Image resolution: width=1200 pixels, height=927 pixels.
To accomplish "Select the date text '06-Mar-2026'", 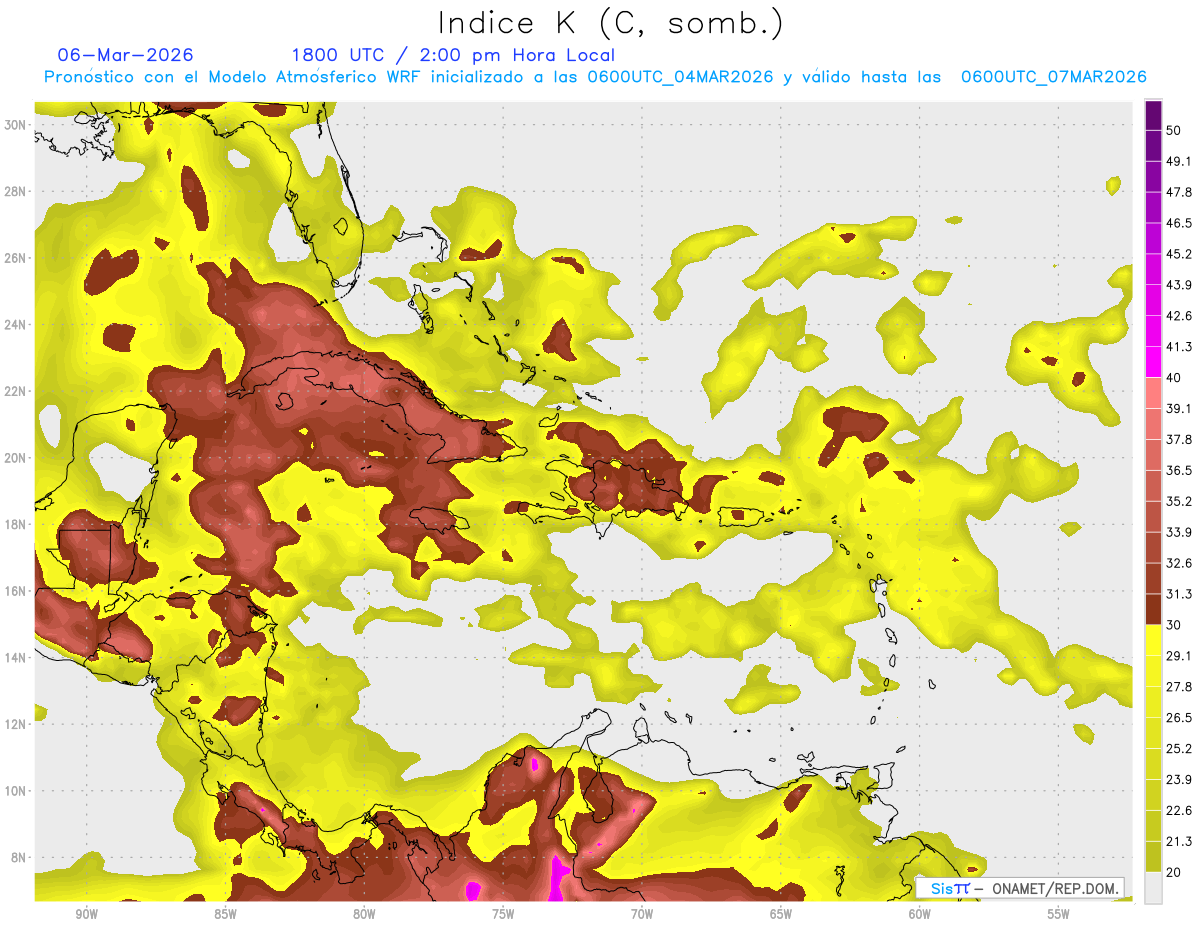I will click(126, 55).
